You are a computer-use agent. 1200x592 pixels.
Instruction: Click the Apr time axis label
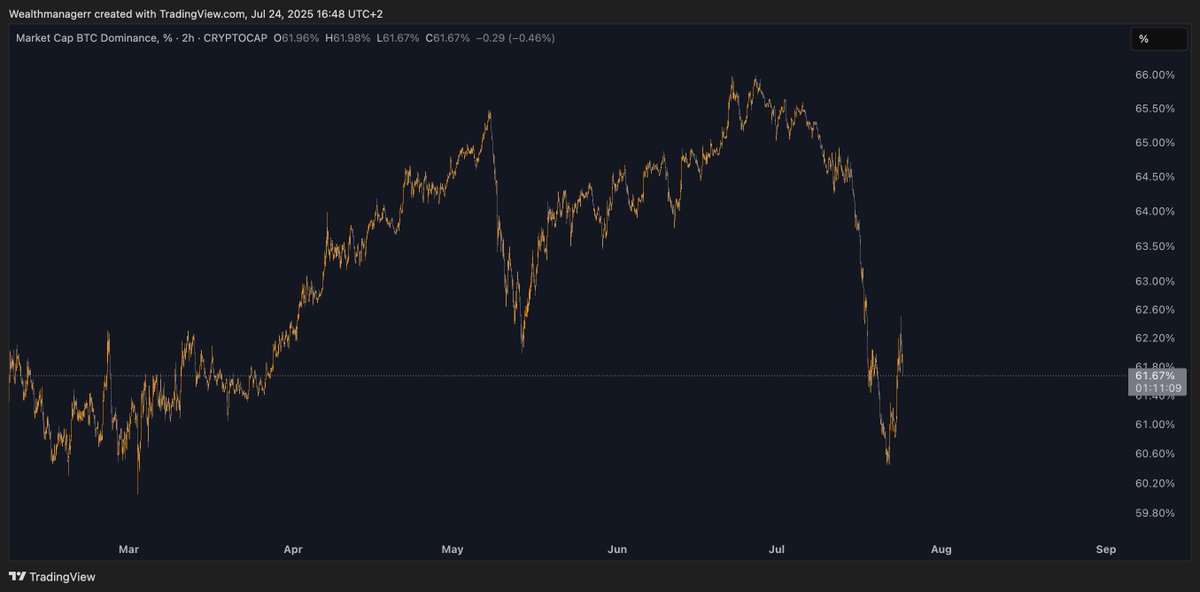click(x=293, y=549)
